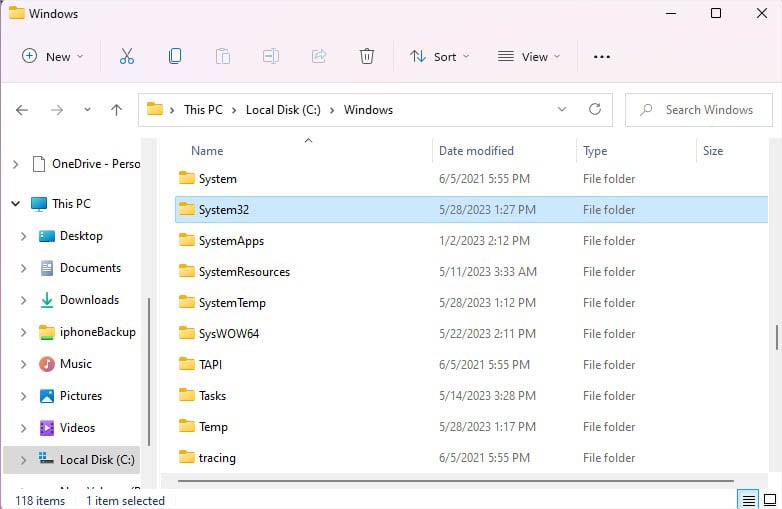782x509 pixels.
Task: Select the Tasks folder name
Action: click(212, 395)
